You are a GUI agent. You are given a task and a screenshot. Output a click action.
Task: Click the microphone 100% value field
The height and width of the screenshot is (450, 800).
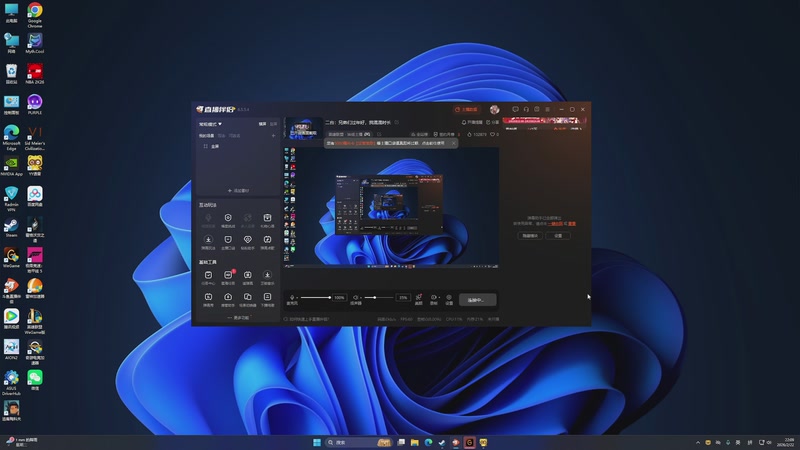(339, 297)
